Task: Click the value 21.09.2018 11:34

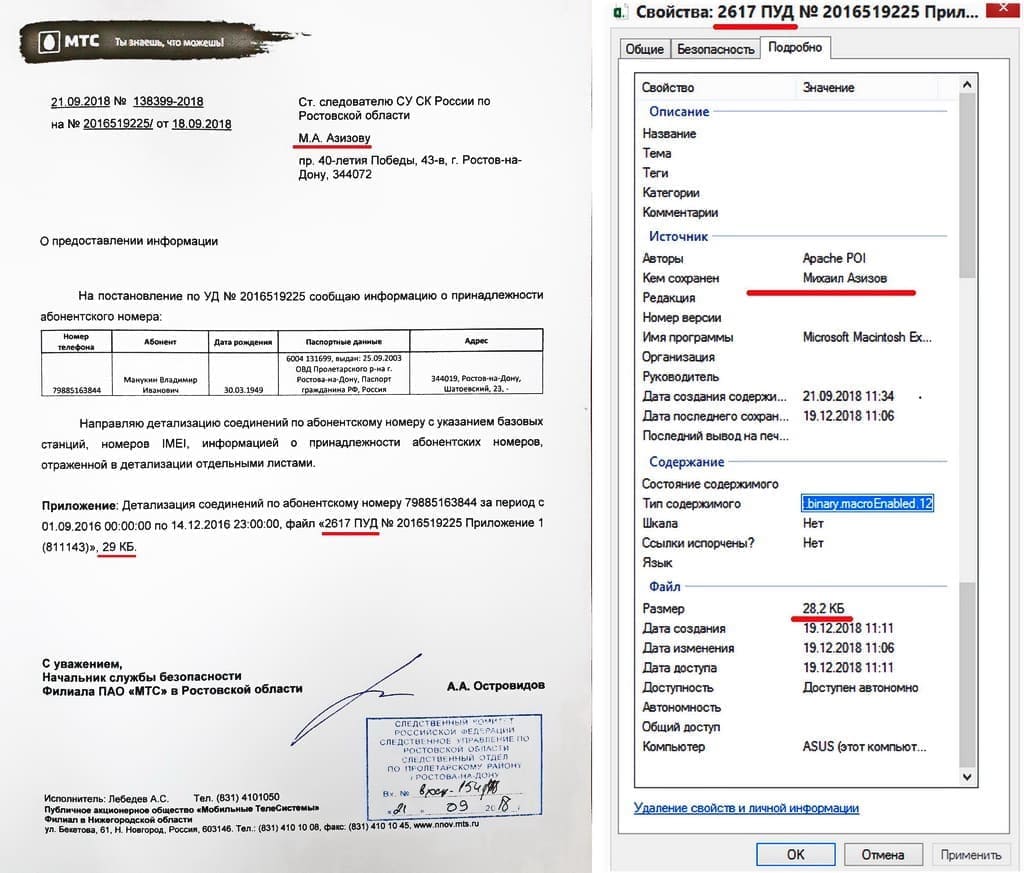Action: click(848, 396)
